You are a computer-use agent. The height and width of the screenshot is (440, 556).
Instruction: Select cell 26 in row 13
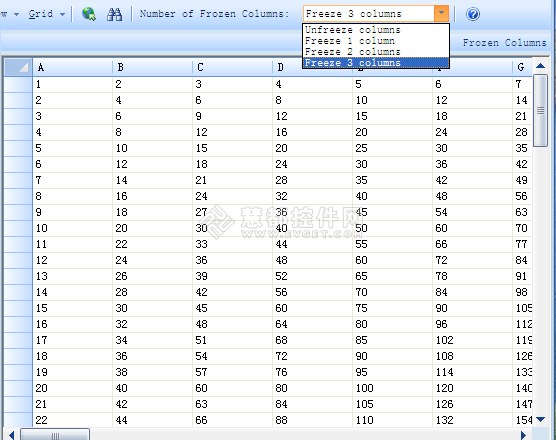[x=152, y=276]
